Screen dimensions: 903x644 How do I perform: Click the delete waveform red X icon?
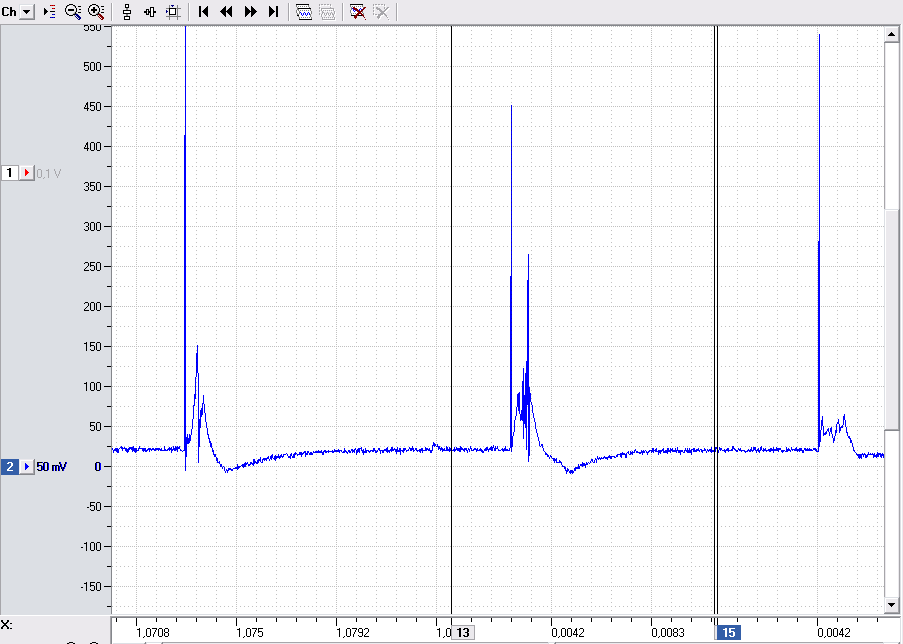(358, 12)
